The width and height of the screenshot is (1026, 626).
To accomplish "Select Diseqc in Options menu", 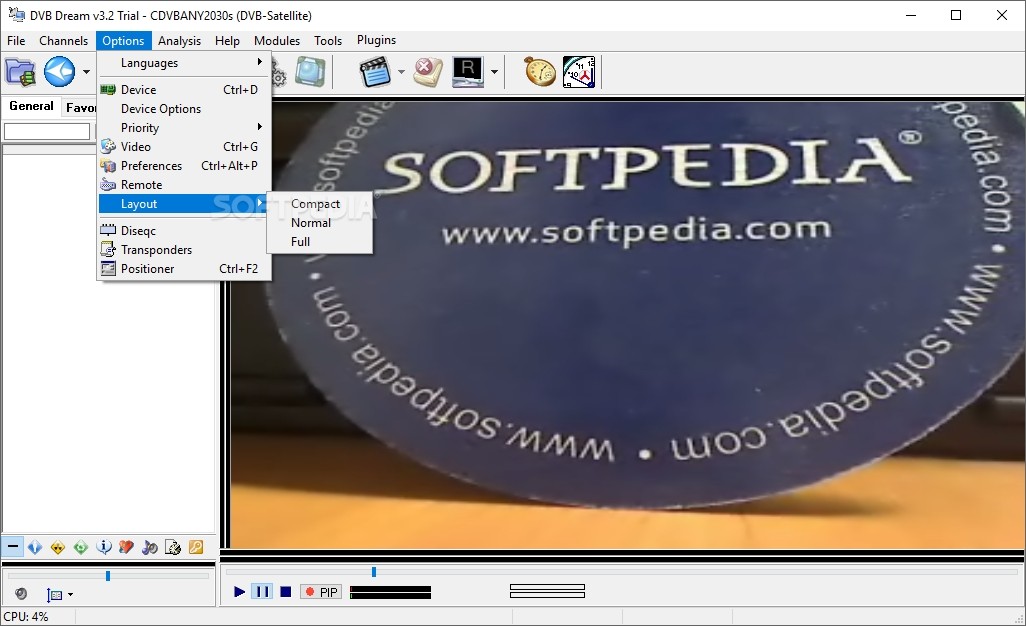I will pyautogui.click(x=184, y=230).
